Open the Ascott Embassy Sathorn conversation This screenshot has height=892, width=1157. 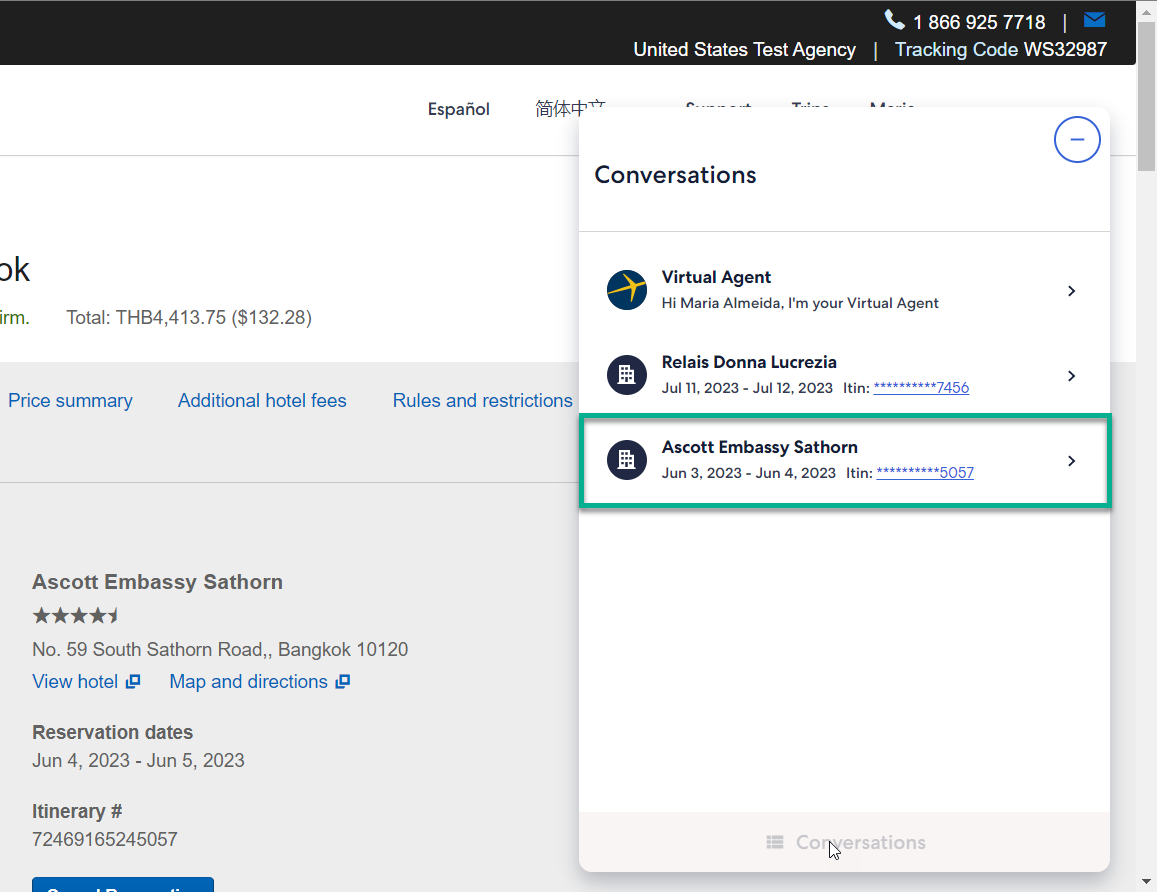point(844,460)
